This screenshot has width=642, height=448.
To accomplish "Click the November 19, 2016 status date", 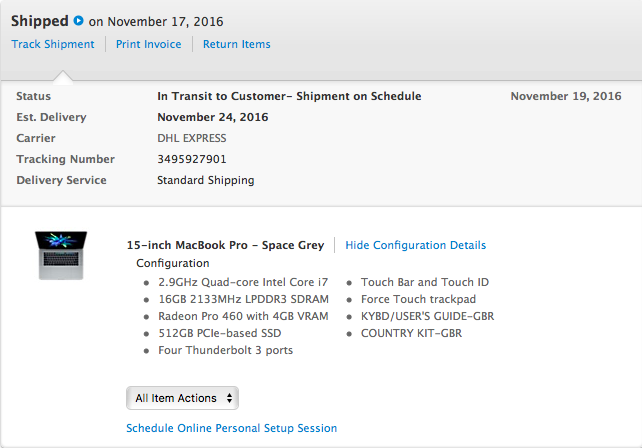I will [566, 96].
